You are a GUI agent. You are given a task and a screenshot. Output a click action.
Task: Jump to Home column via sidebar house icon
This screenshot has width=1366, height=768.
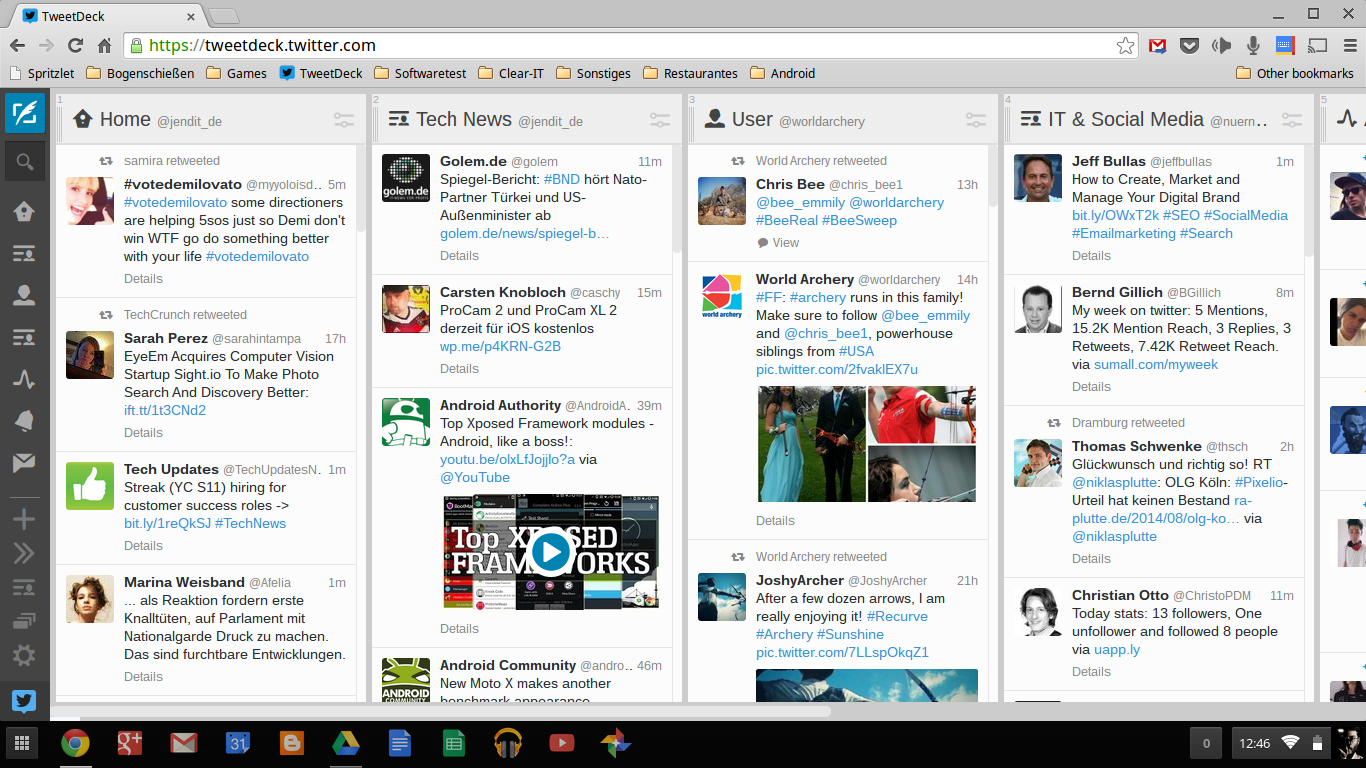point(24,211)
